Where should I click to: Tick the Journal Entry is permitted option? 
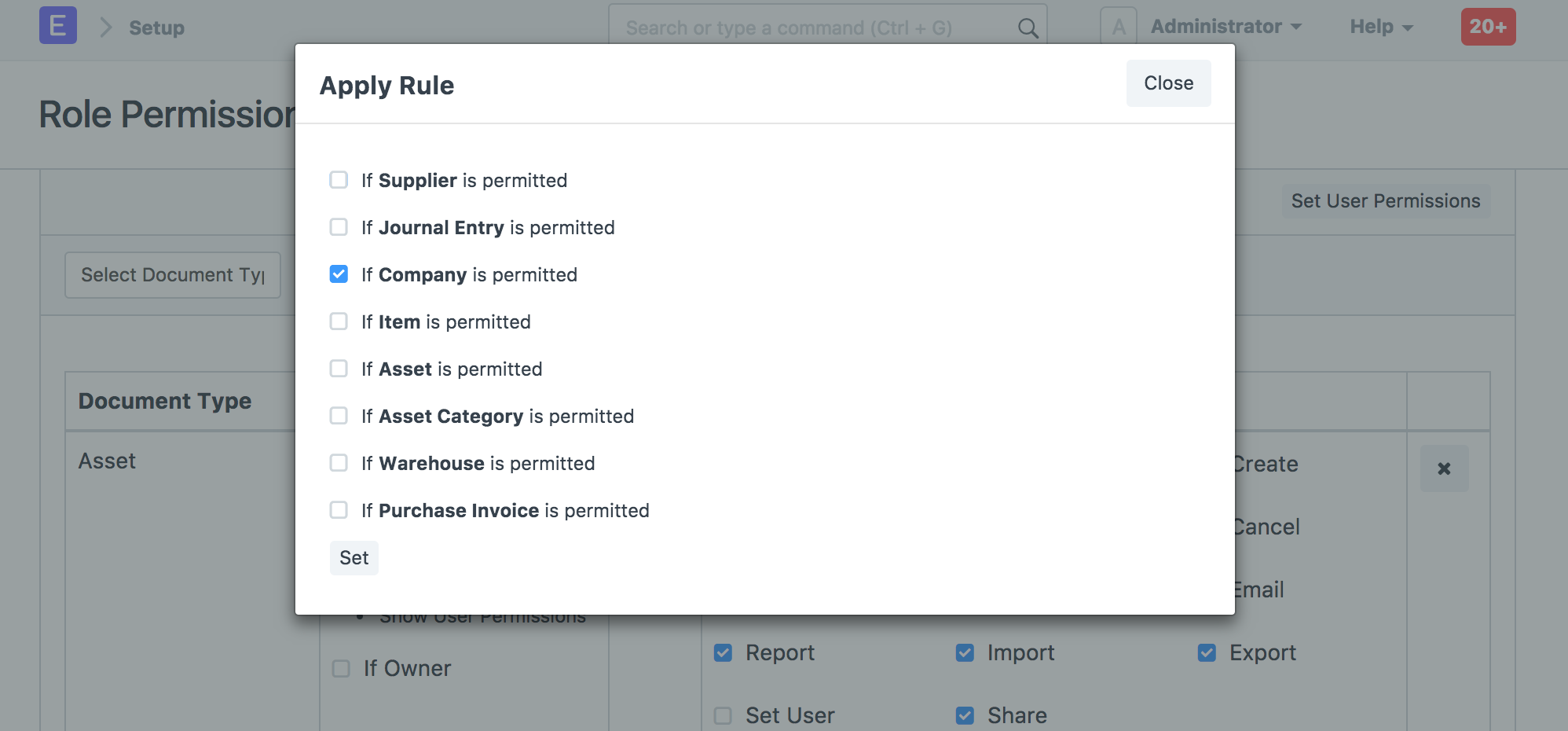[339, 227]
